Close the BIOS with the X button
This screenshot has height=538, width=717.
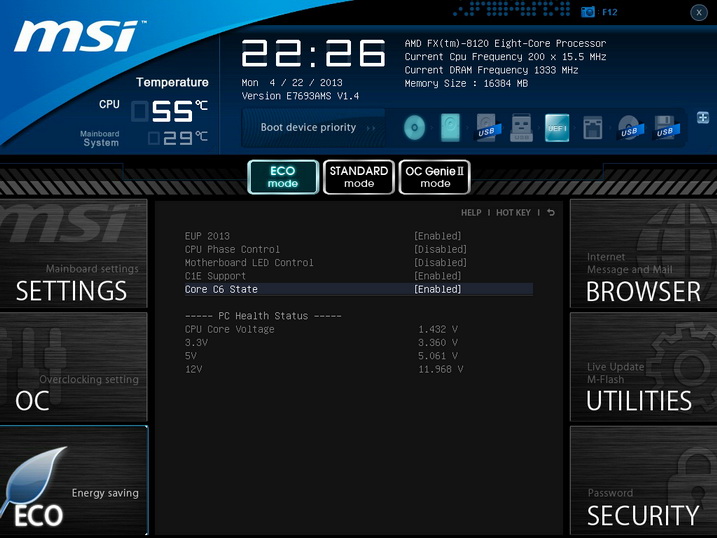(x=699, y=12)
